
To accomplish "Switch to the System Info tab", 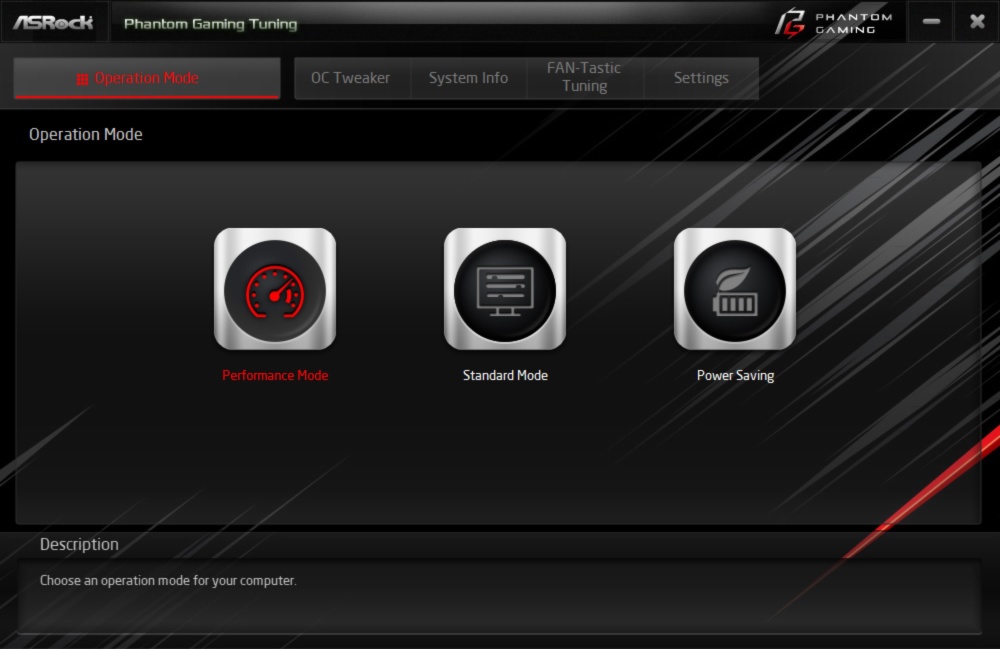I will tap(468, 78).
